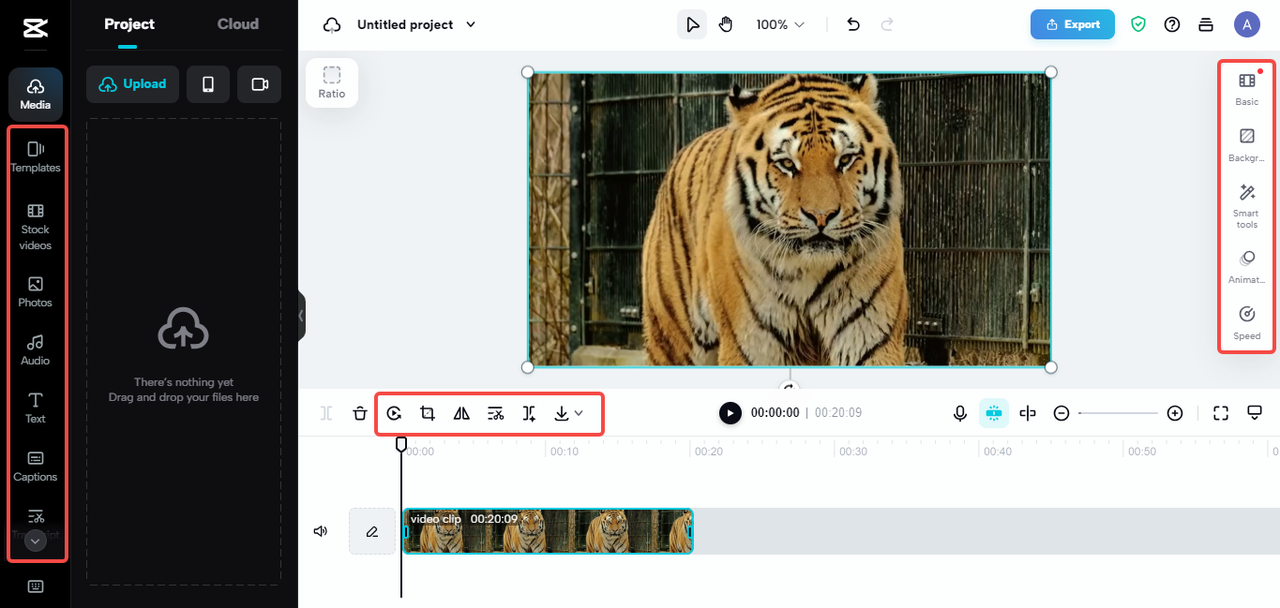Click the undo arrow
1280x608 pixels.
tap(853, 24)
